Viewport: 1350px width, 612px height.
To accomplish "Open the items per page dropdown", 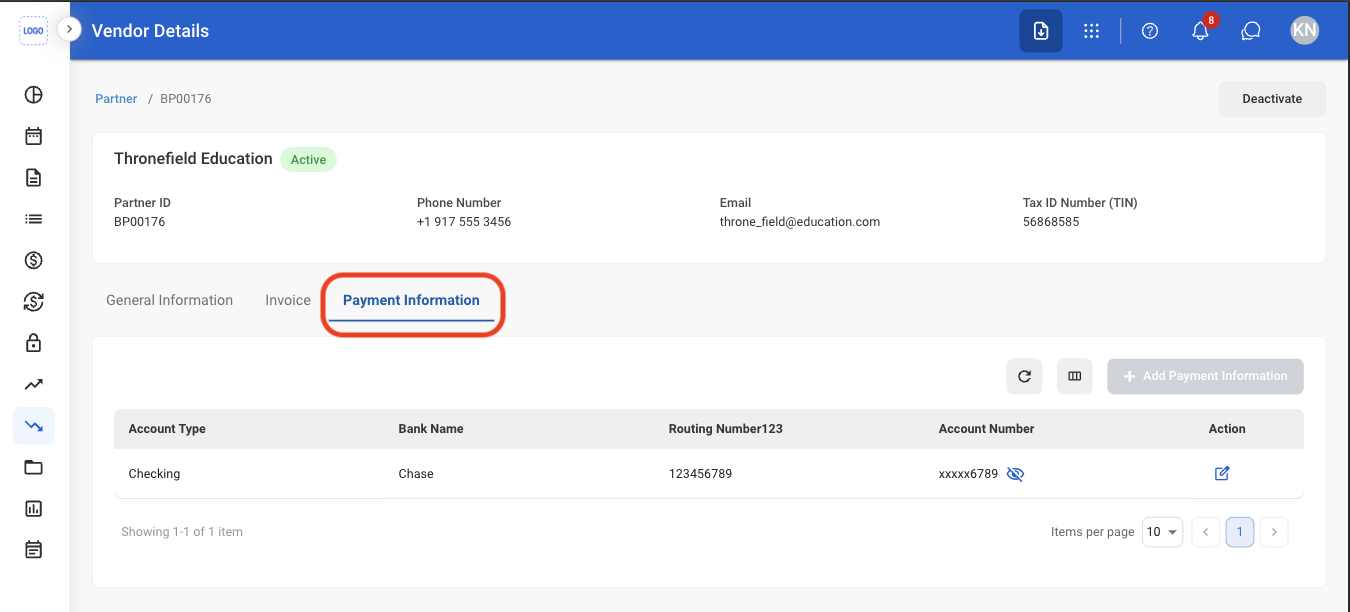I will (x=1163, y=532).
